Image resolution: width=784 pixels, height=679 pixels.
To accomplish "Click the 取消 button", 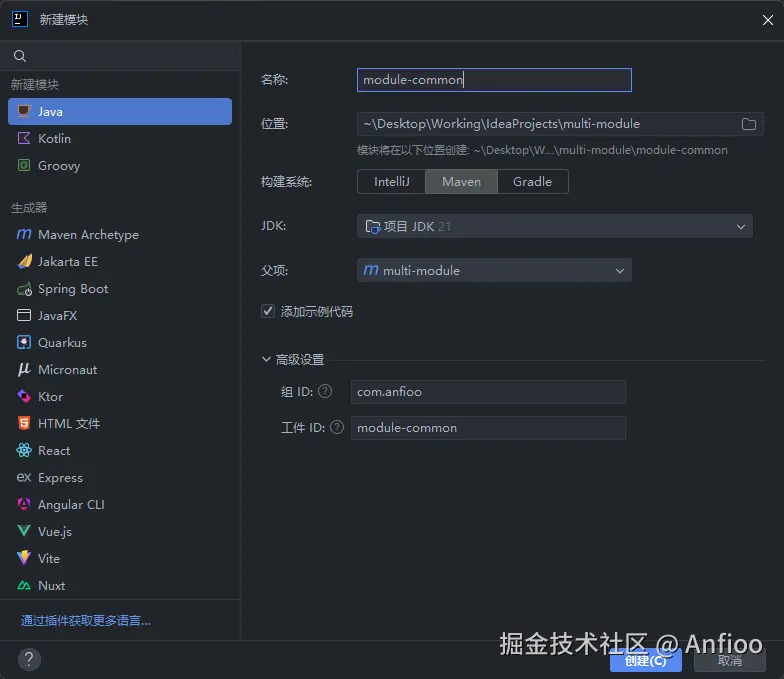I will click(730, 660).
